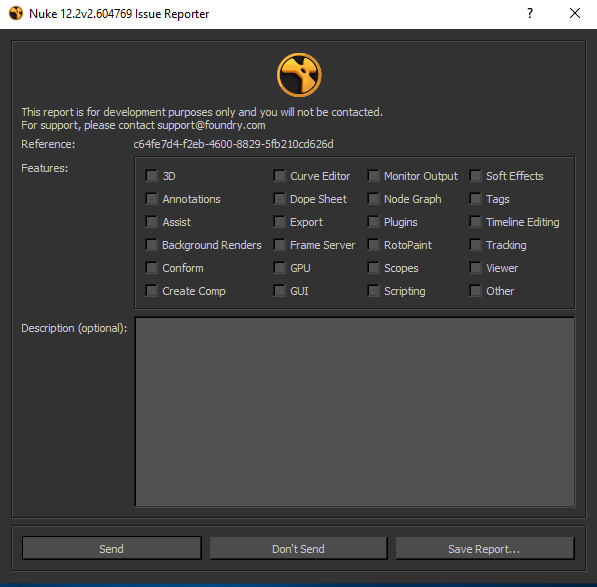The height and width of the screenshot is (587, 597).
Task: Send the issue report
Action: (112, 549)
